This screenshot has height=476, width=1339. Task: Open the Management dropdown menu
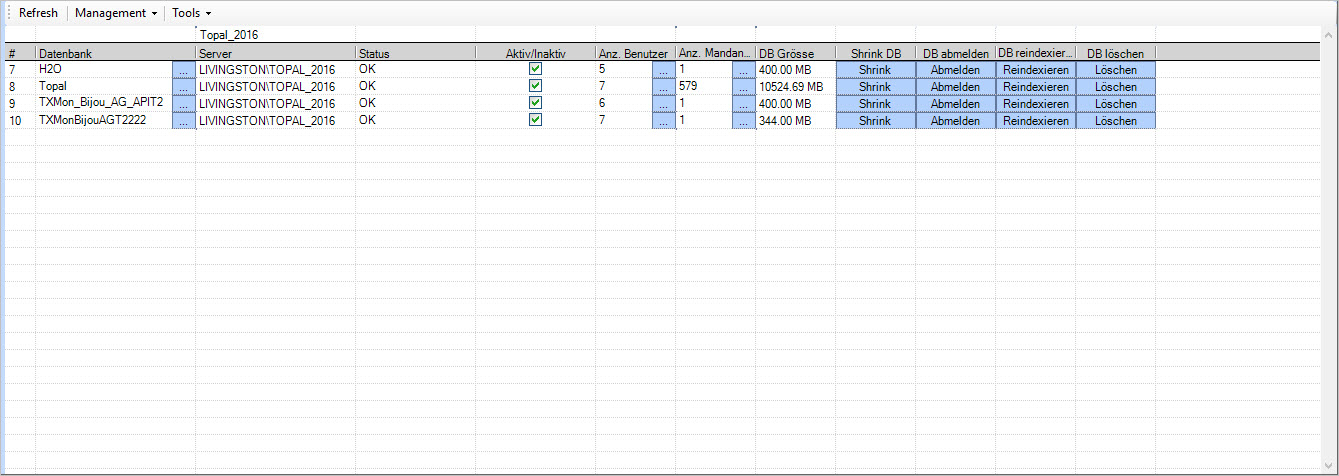[116, 13]
